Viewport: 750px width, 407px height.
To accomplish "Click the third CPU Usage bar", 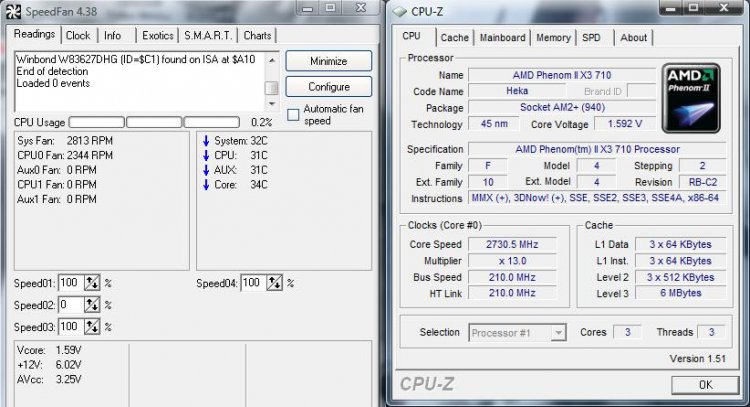I will 211,122.
